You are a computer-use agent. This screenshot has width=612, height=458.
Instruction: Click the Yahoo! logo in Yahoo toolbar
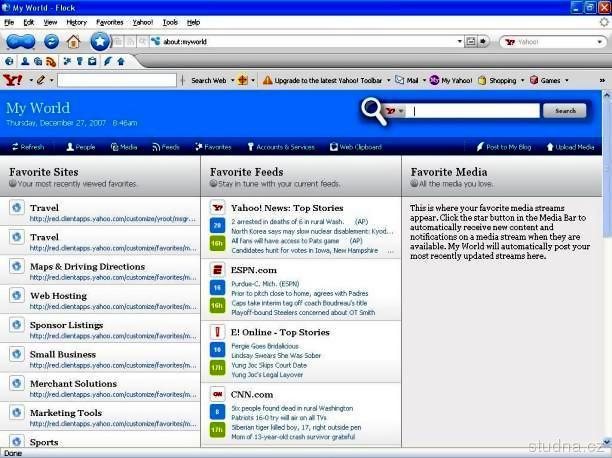coord(13,80)
